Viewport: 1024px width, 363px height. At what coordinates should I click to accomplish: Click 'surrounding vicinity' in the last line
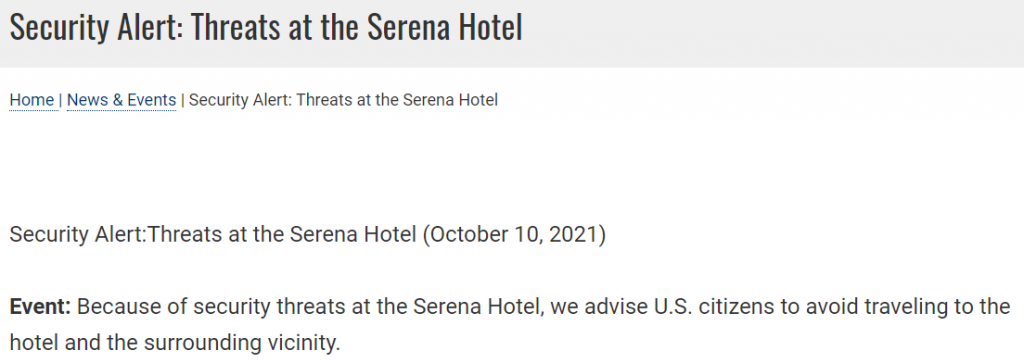tap(242, 343)
